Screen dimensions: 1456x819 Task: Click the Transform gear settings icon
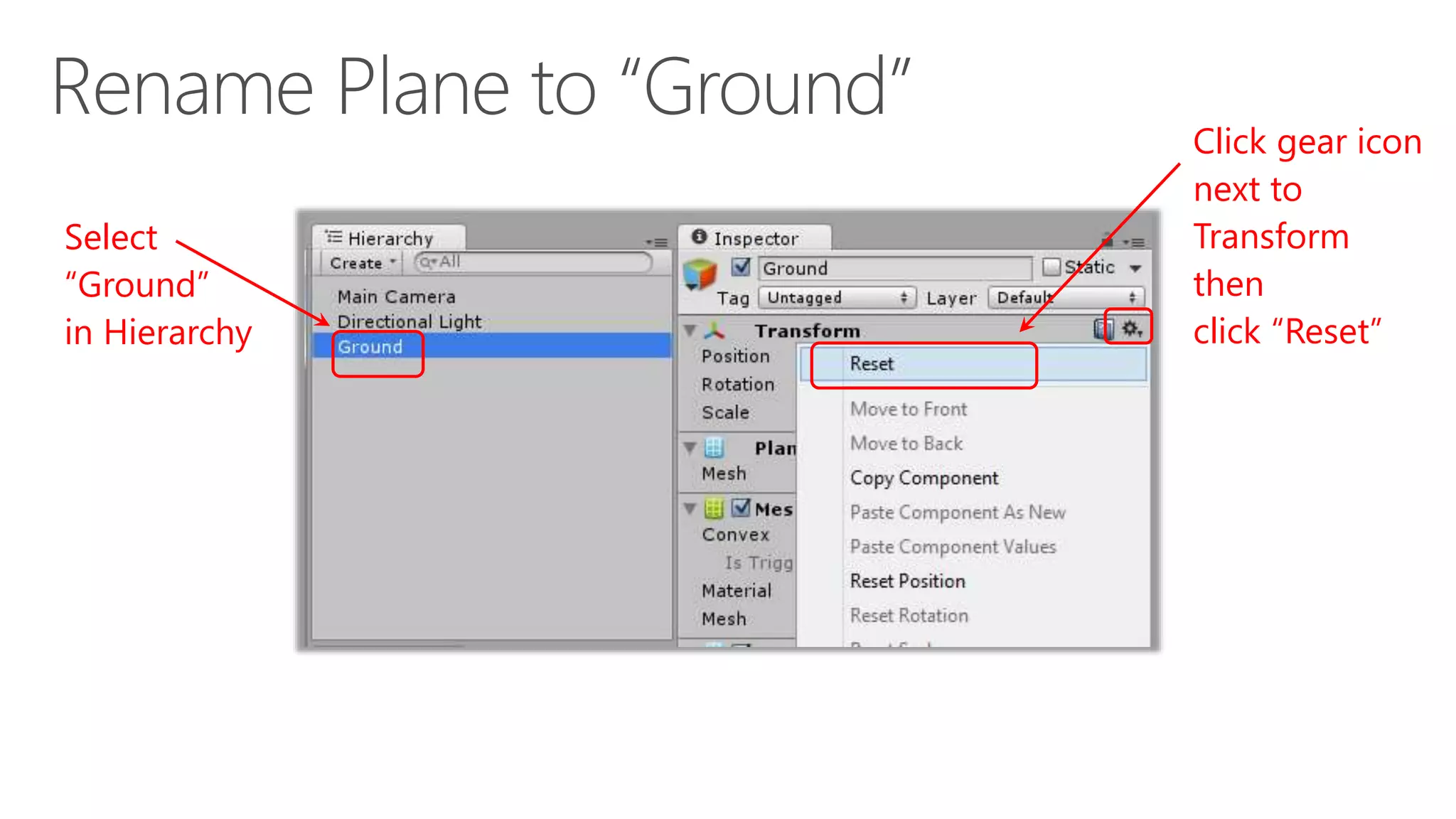(x=1132, y=328)
